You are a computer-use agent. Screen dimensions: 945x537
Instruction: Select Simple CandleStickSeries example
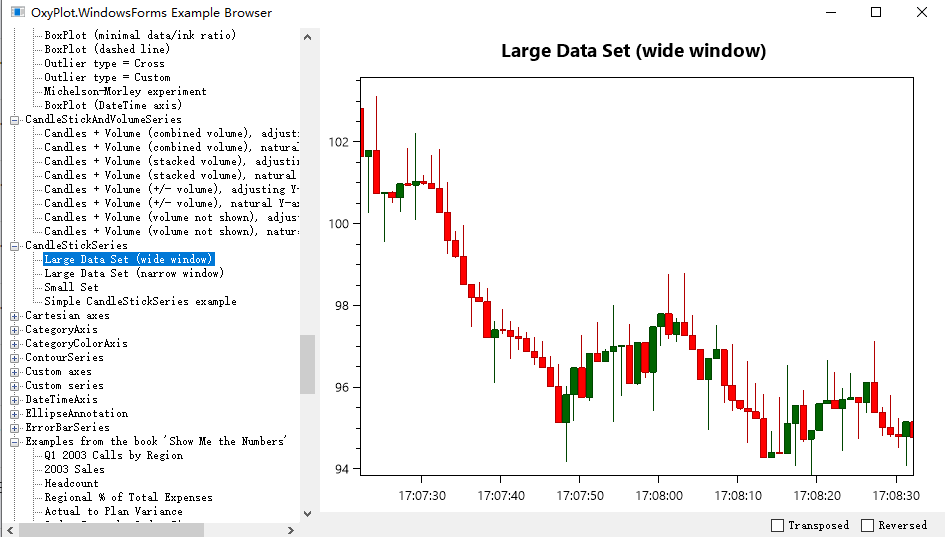click(x=140, y=301)
